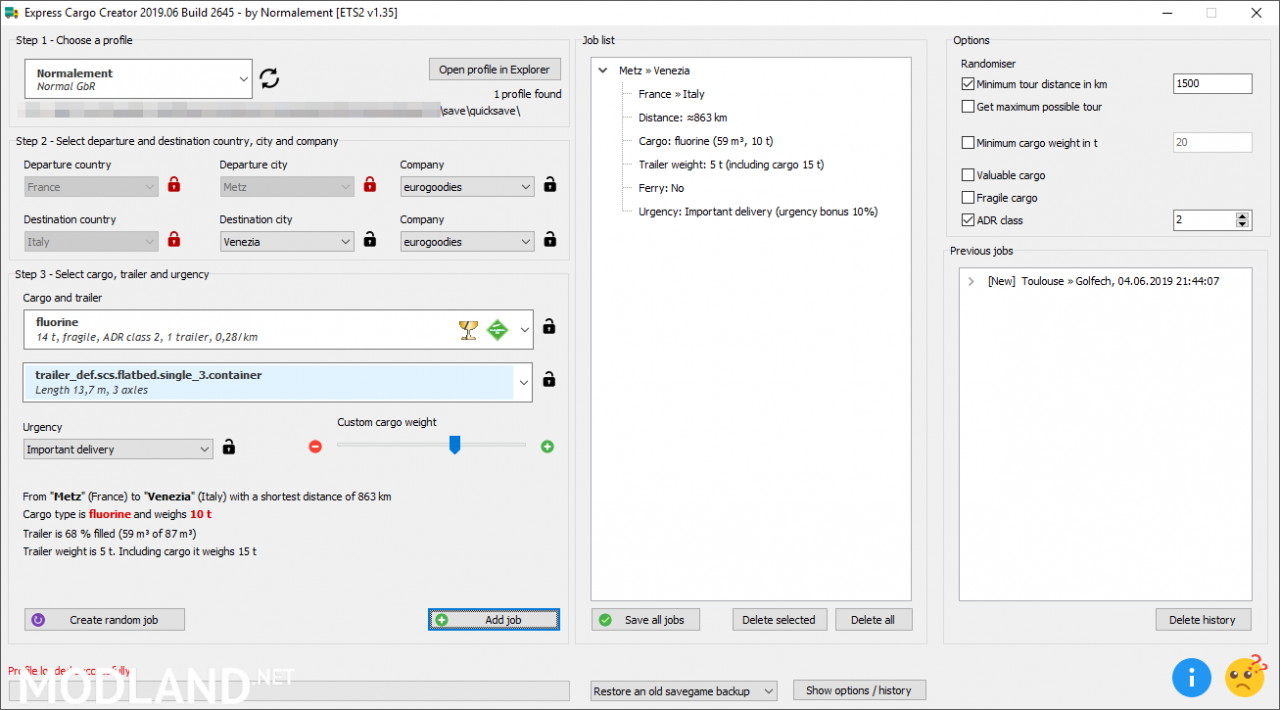
Task: Check the Valuable cargo option
Action: [967, 175]
